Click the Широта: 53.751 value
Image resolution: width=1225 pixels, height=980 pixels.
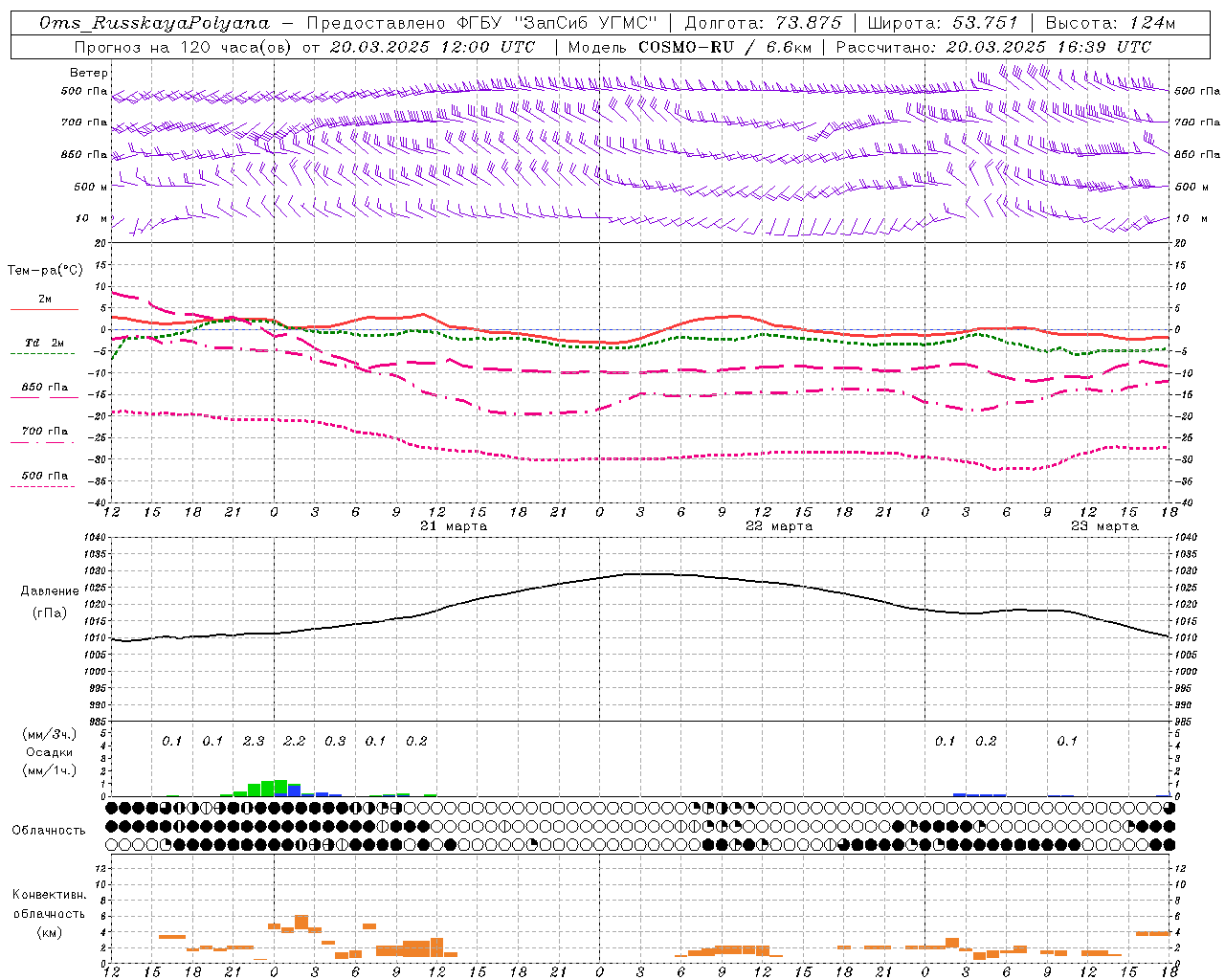(945, 23)
